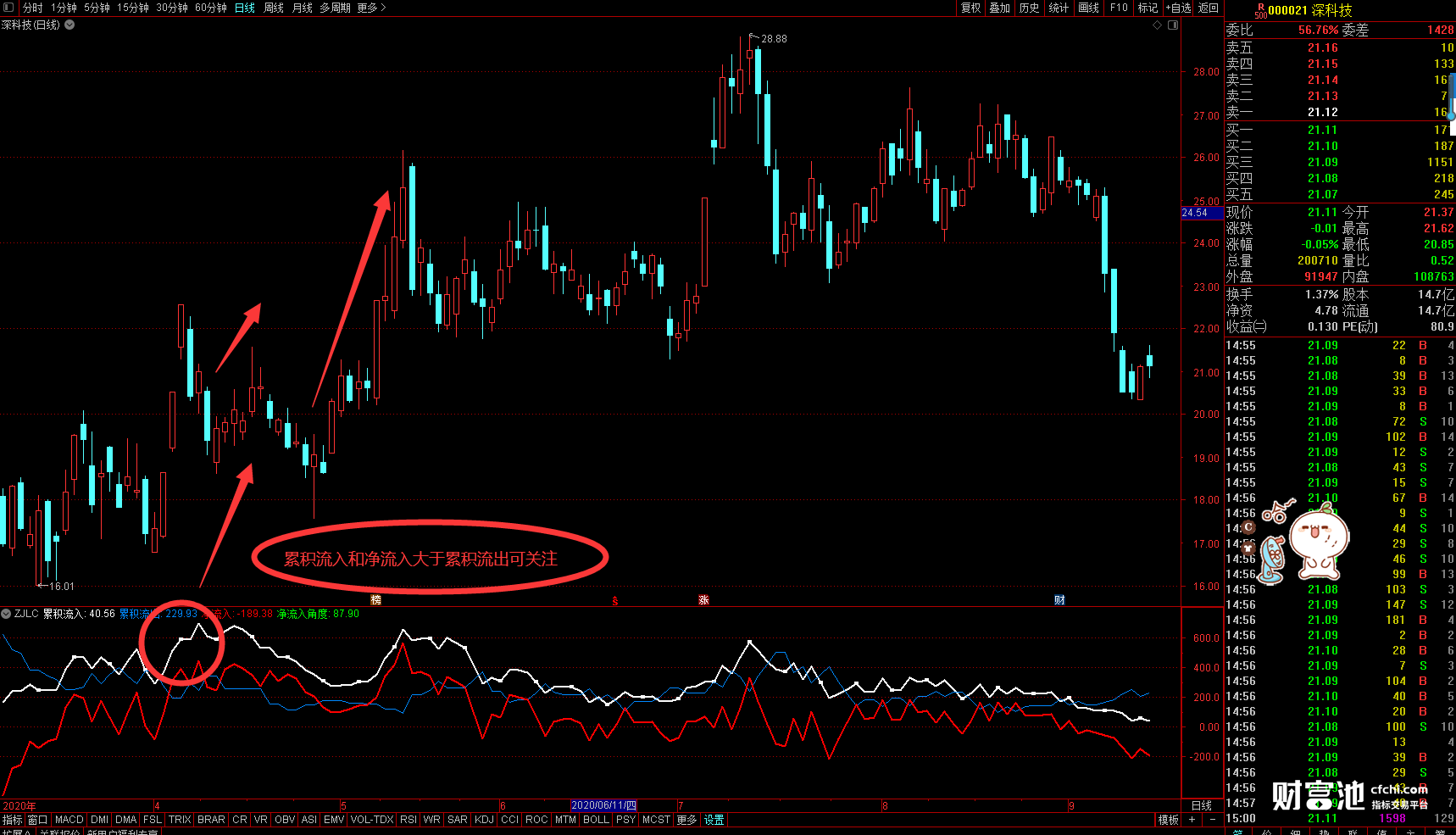The width and height of the screenshot is (1456, 835).
Task: Add stock to watchlist with +自选
Action: tap(1179, 8)
